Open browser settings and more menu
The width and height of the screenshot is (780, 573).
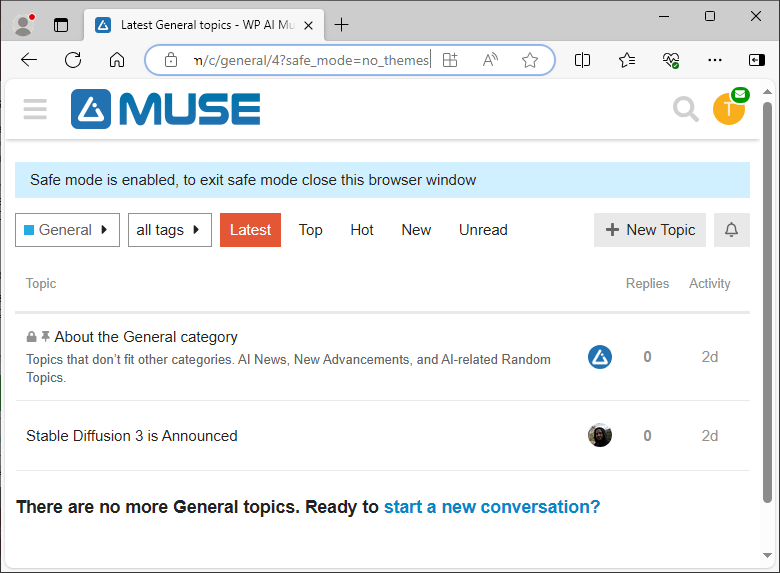coord(715,60)
